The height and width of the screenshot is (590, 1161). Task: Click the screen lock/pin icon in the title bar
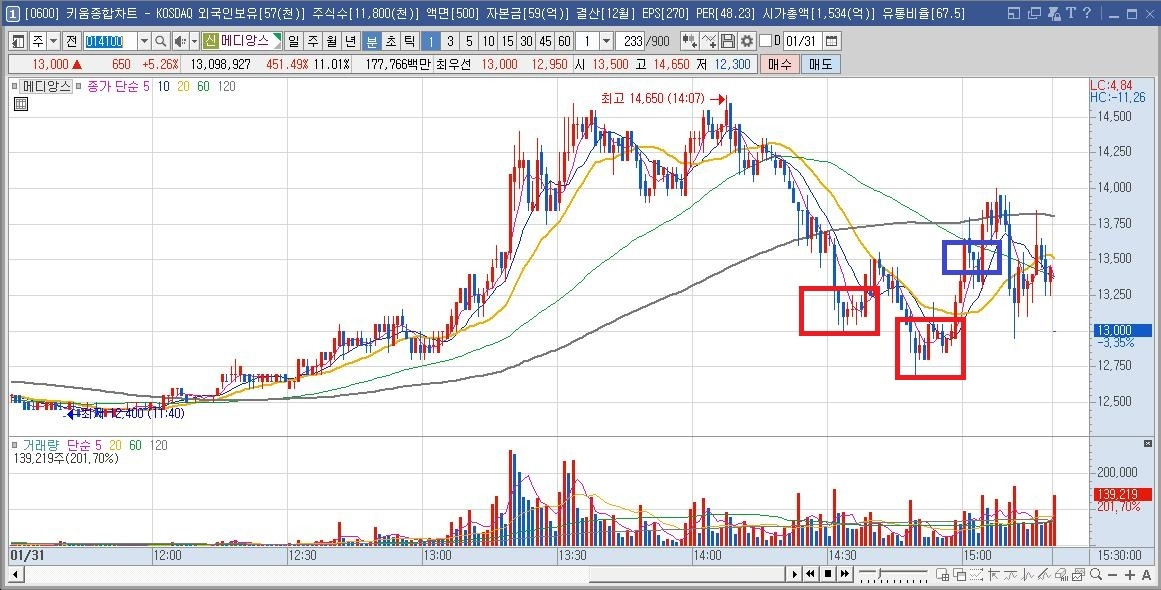[1053, 13]
